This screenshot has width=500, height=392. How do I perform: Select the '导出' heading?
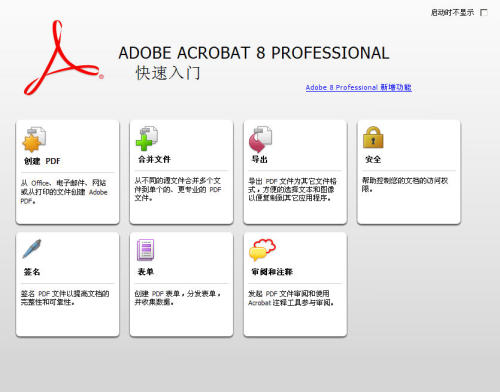click(x=259, y=159)
